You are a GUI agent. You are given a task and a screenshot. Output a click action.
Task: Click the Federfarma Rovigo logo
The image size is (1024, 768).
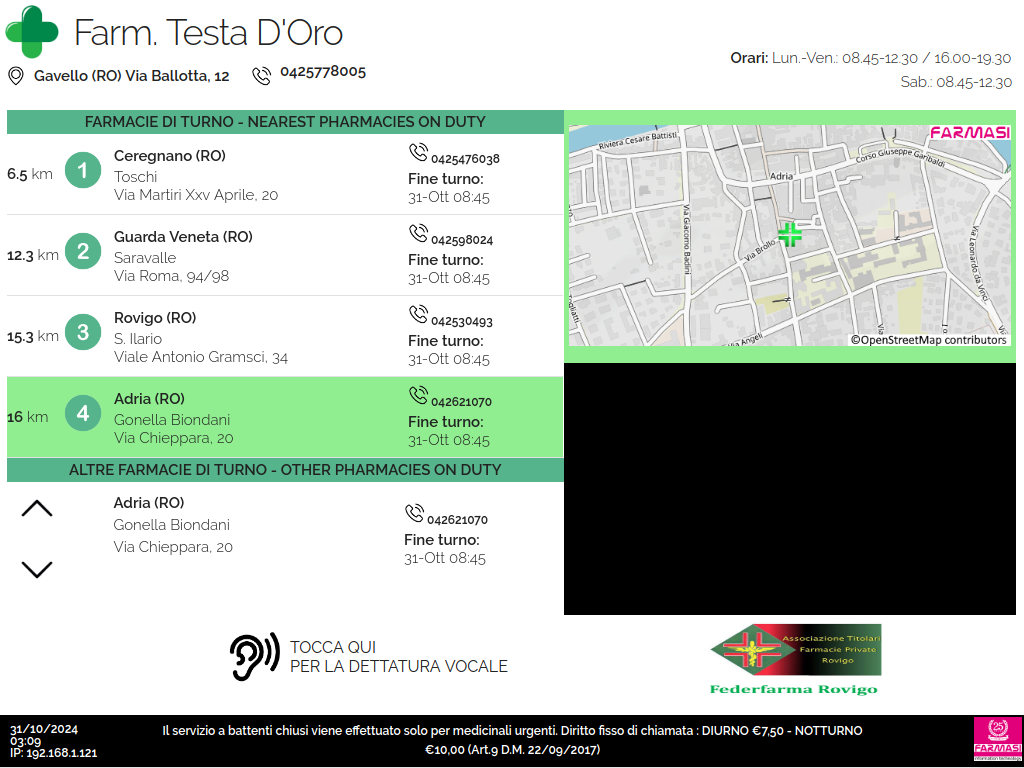(795, 659)
